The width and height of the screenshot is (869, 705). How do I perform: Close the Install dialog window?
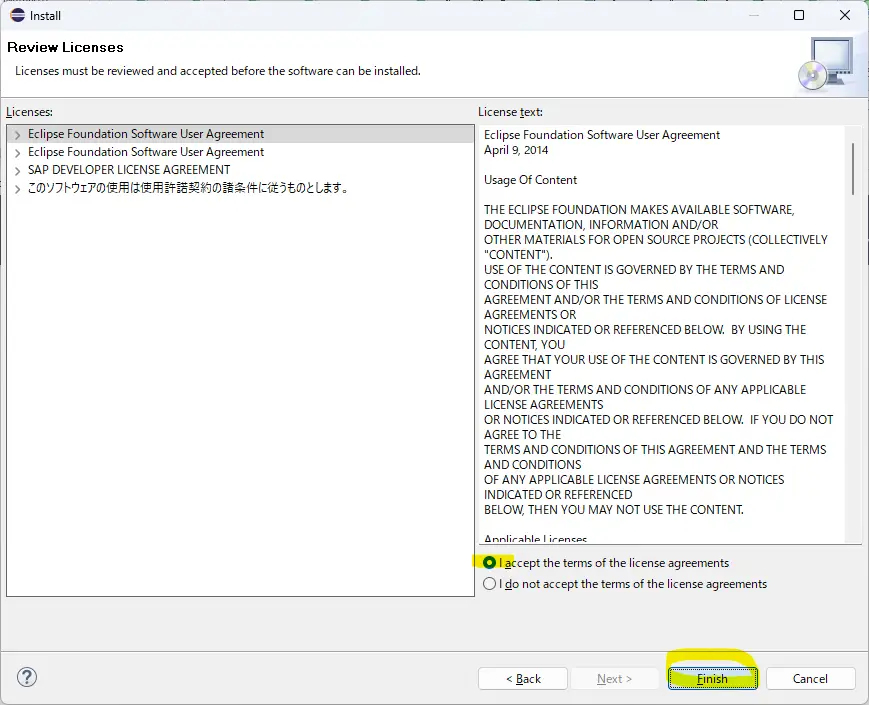[x=845, y=15]
